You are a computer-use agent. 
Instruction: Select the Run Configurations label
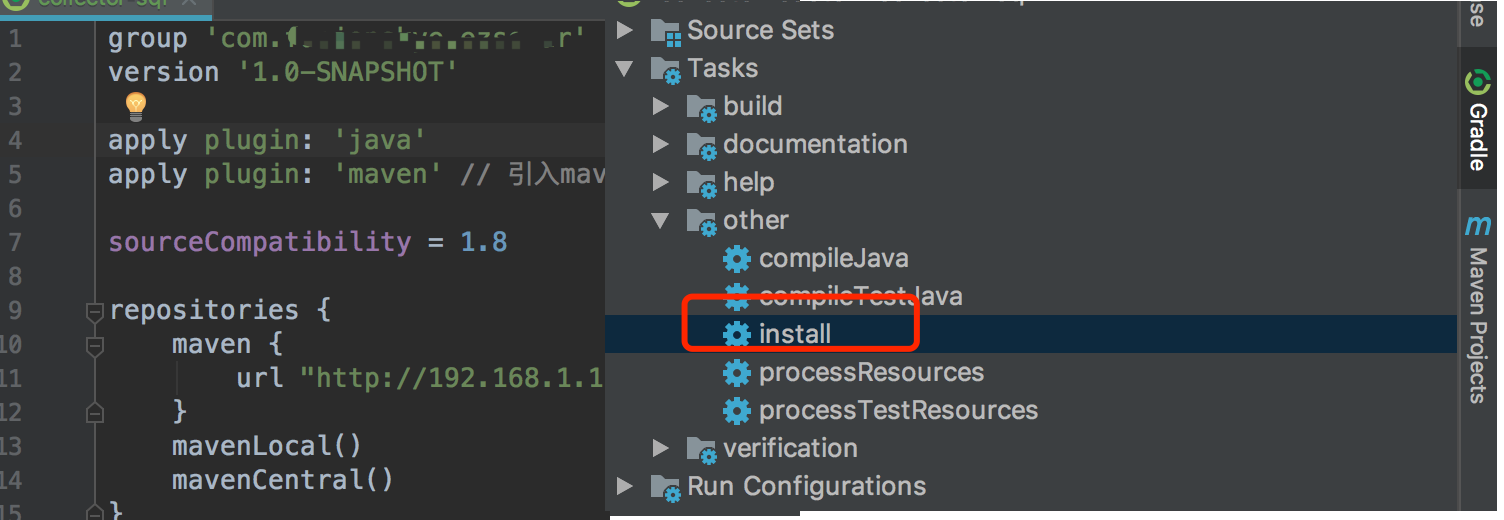tap(807, 486)
